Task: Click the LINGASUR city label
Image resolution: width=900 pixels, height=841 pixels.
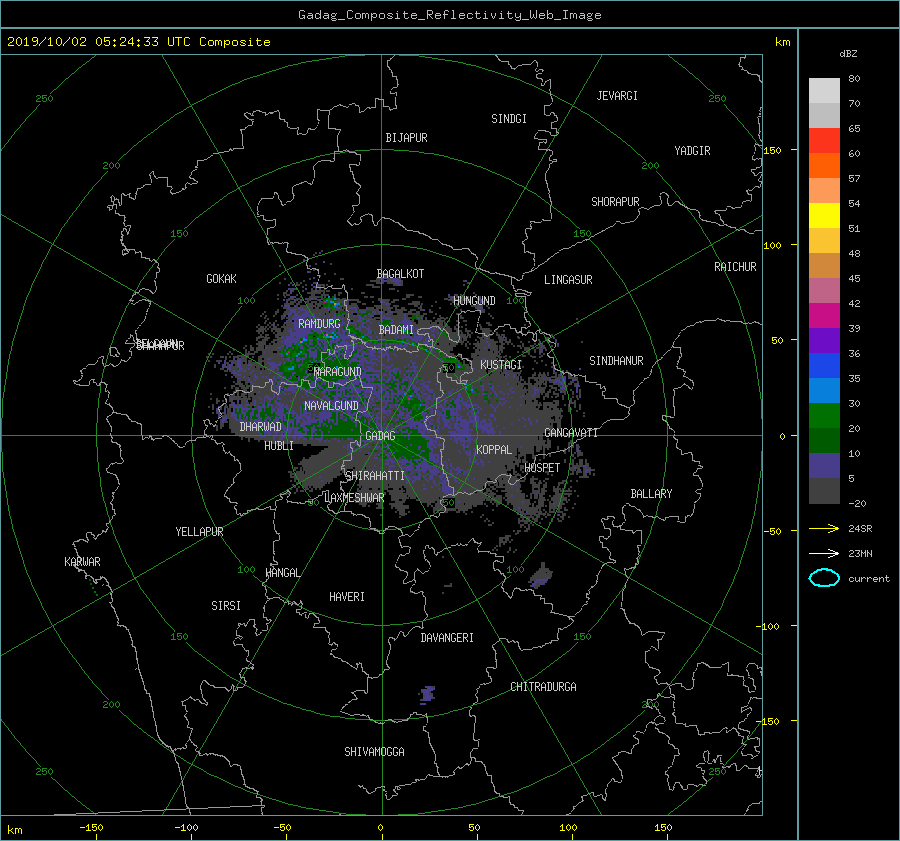Action: [568, 280]
